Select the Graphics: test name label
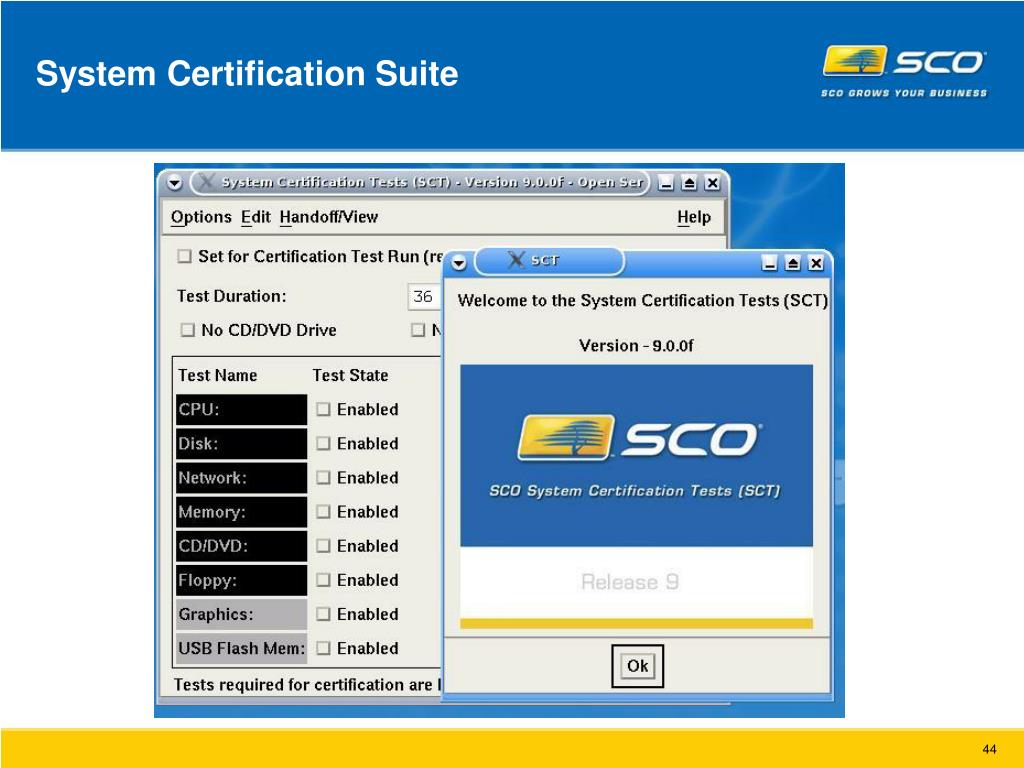This screenshot has height=768, width=1024. point(241,614)
